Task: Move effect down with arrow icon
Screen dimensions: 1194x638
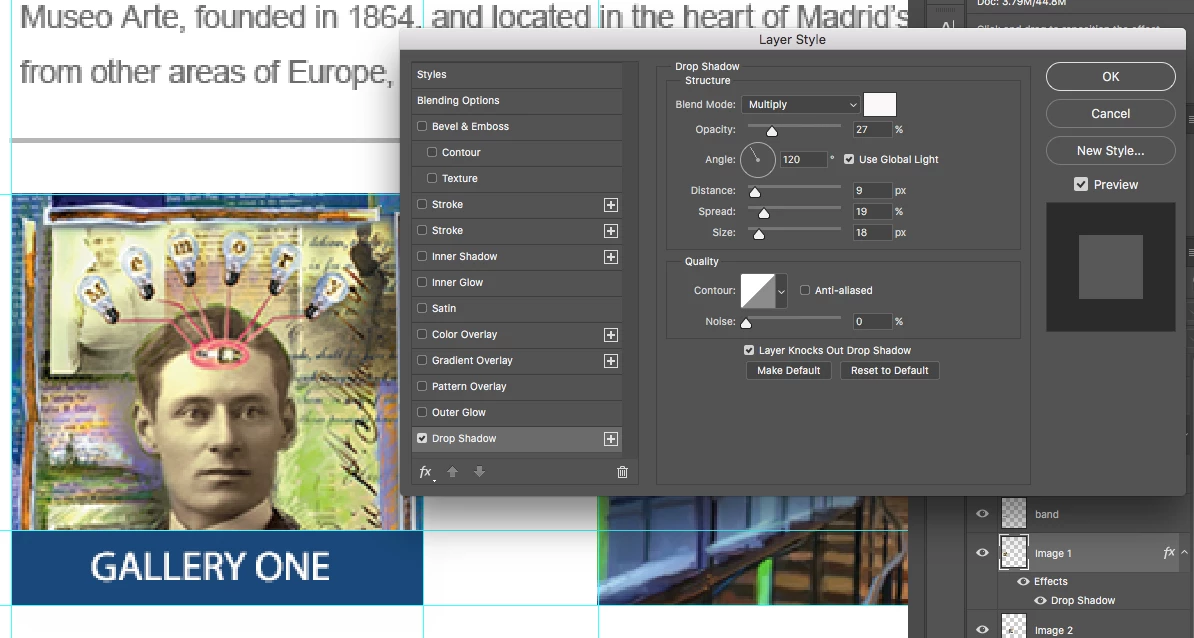Action: 479,472
